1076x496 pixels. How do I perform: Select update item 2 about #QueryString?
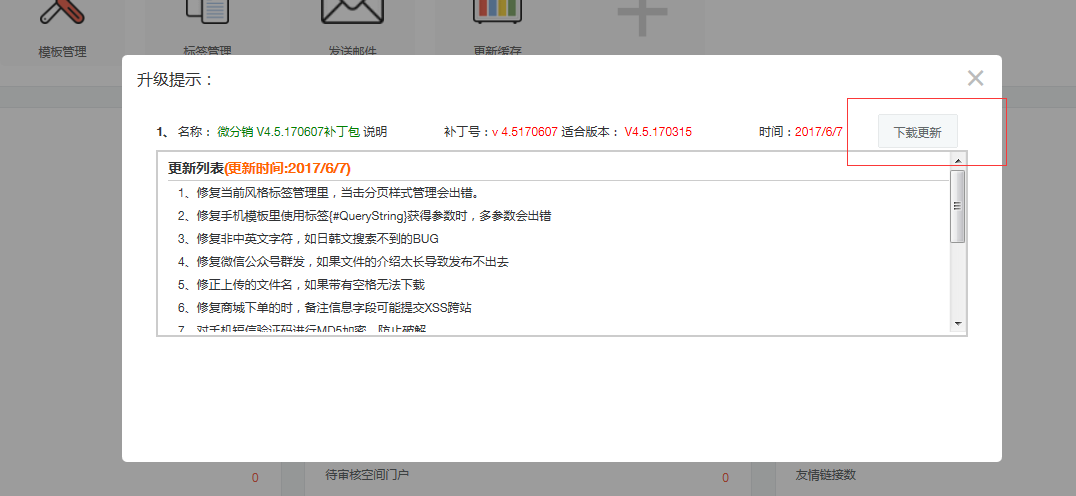click(364, 216)
